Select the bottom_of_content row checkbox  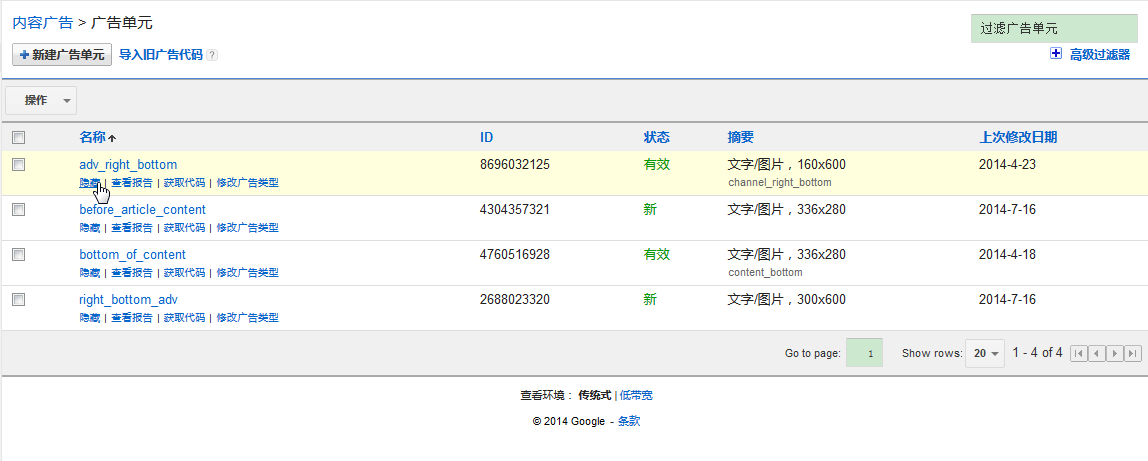click(18, 254)
